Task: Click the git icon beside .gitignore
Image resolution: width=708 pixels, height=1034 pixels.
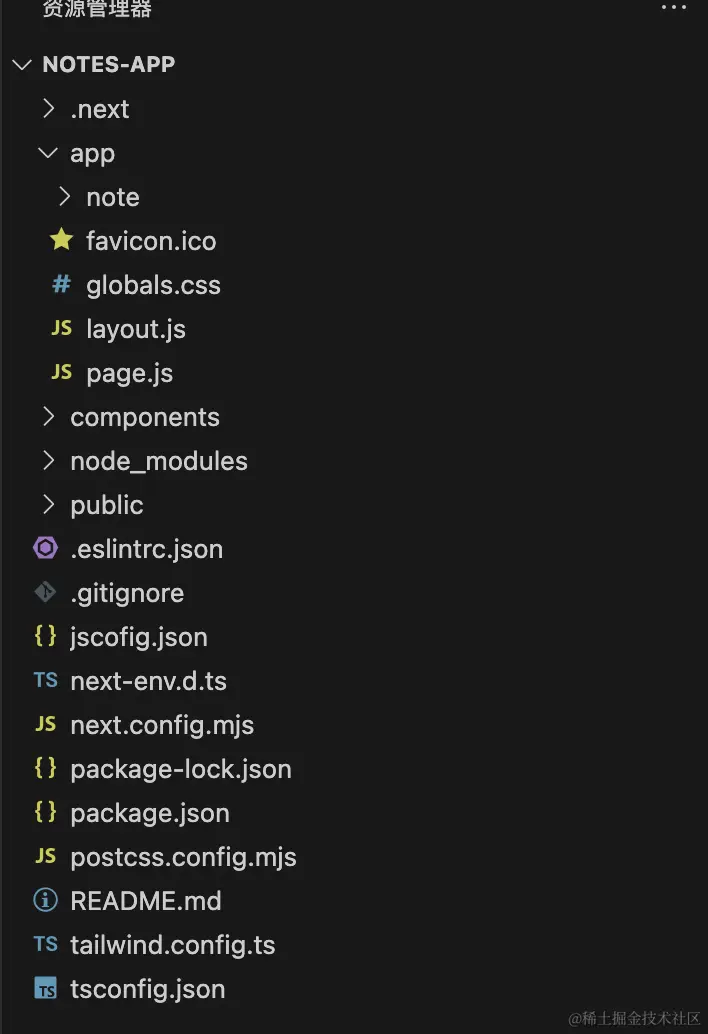Action: pyautogui.click(x=45, y=592)
